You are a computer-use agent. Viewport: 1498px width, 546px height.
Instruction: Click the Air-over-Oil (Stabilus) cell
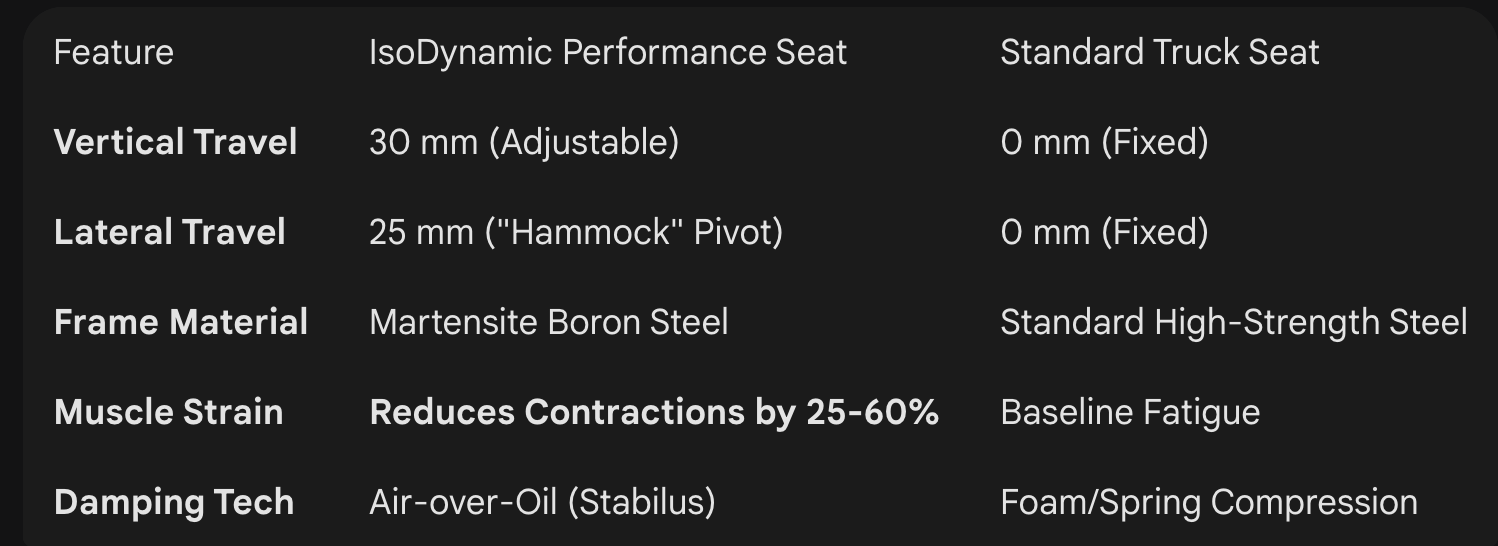pos(542,502)
